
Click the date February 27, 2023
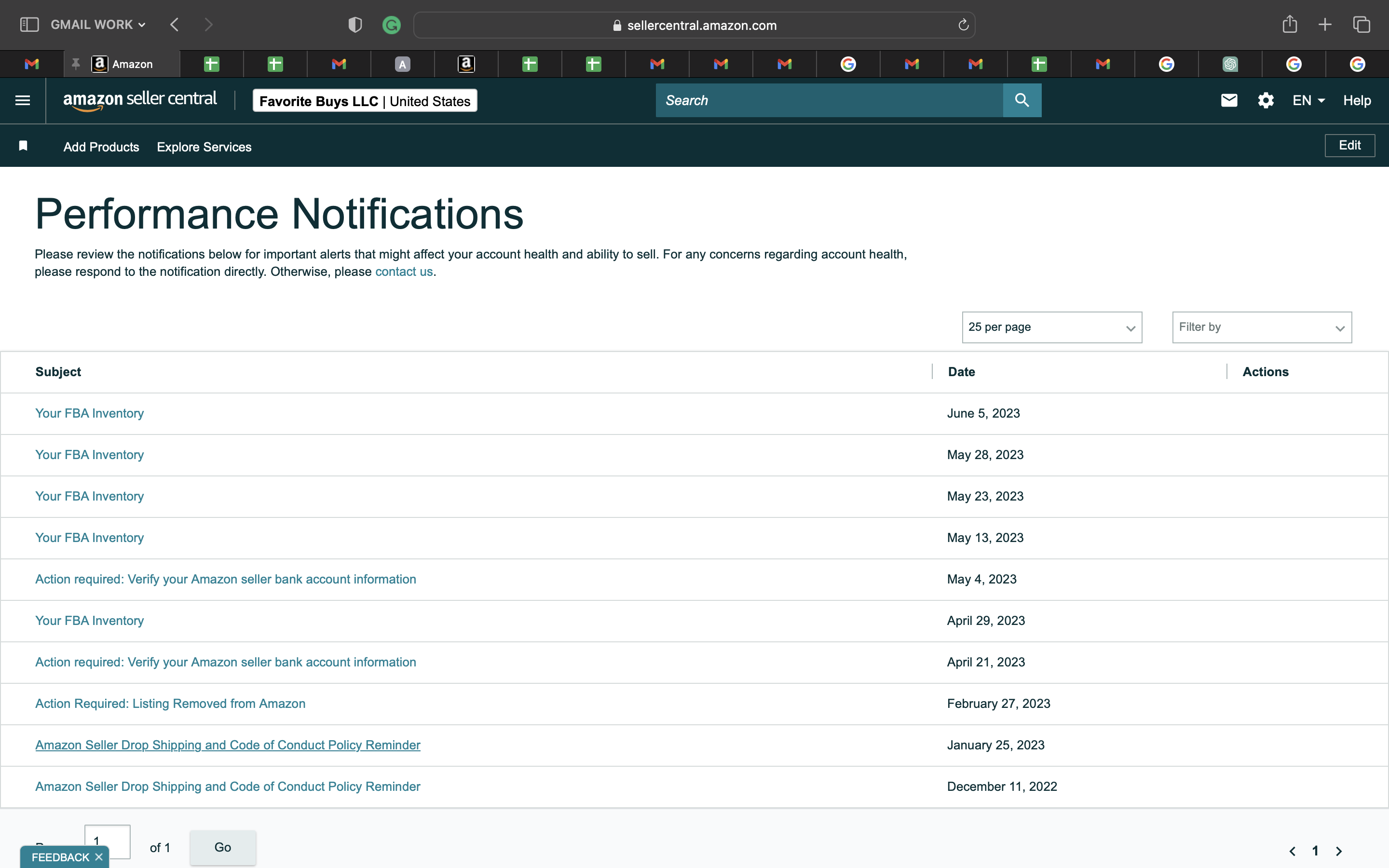pos(999,703)
